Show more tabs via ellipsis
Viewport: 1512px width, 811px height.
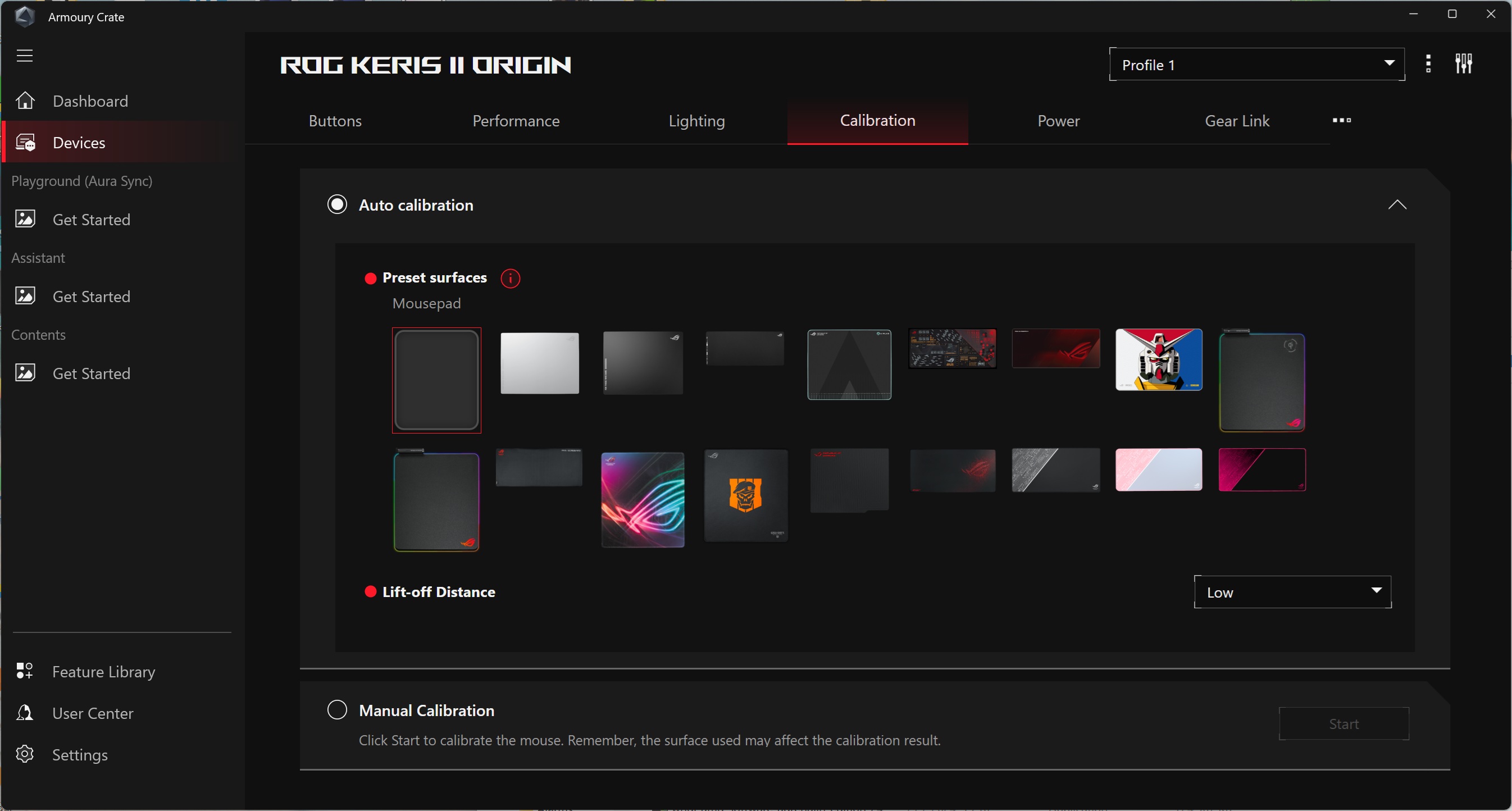(1342, 120)
